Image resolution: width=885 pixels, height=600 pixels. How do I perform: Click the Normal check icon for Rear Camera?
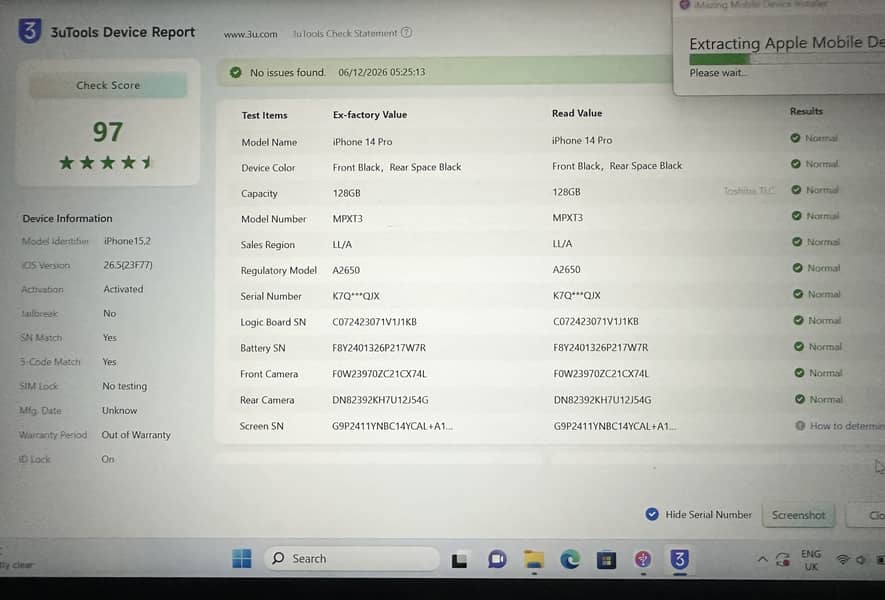(800, 399)
